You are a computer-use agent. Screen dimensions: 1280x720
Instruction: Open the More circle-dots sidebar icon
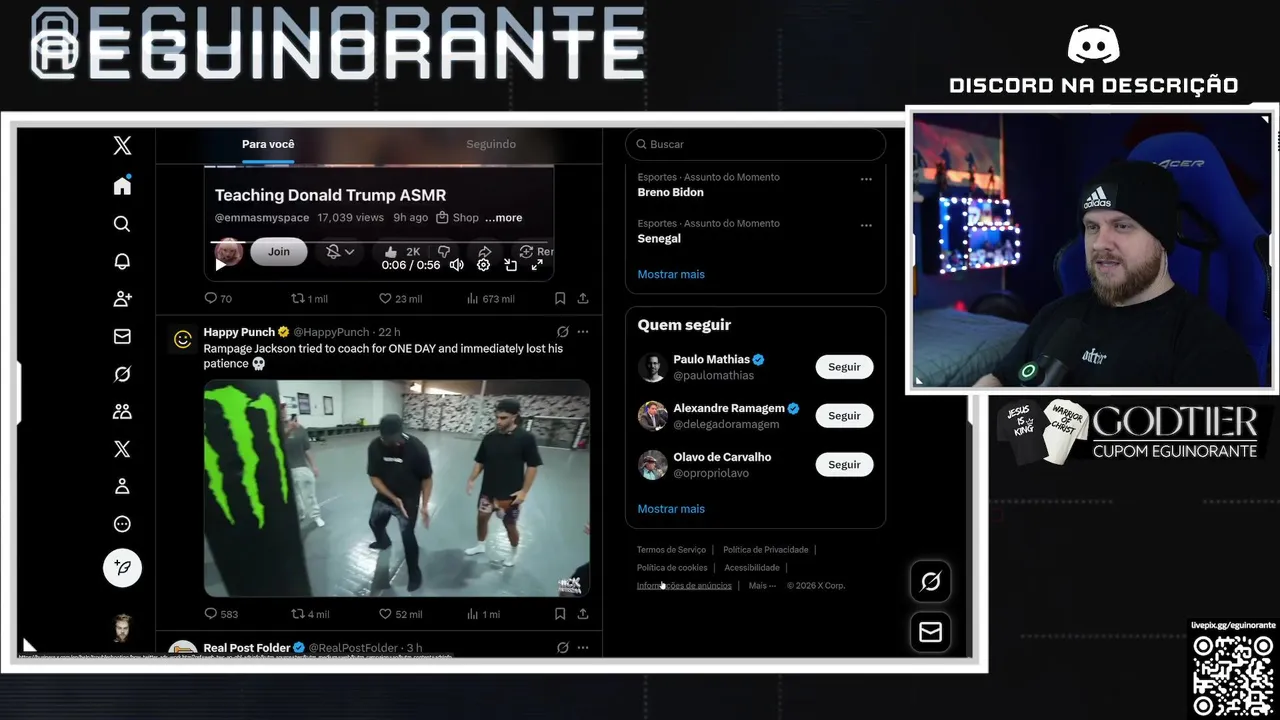click(x=122, y=524)
